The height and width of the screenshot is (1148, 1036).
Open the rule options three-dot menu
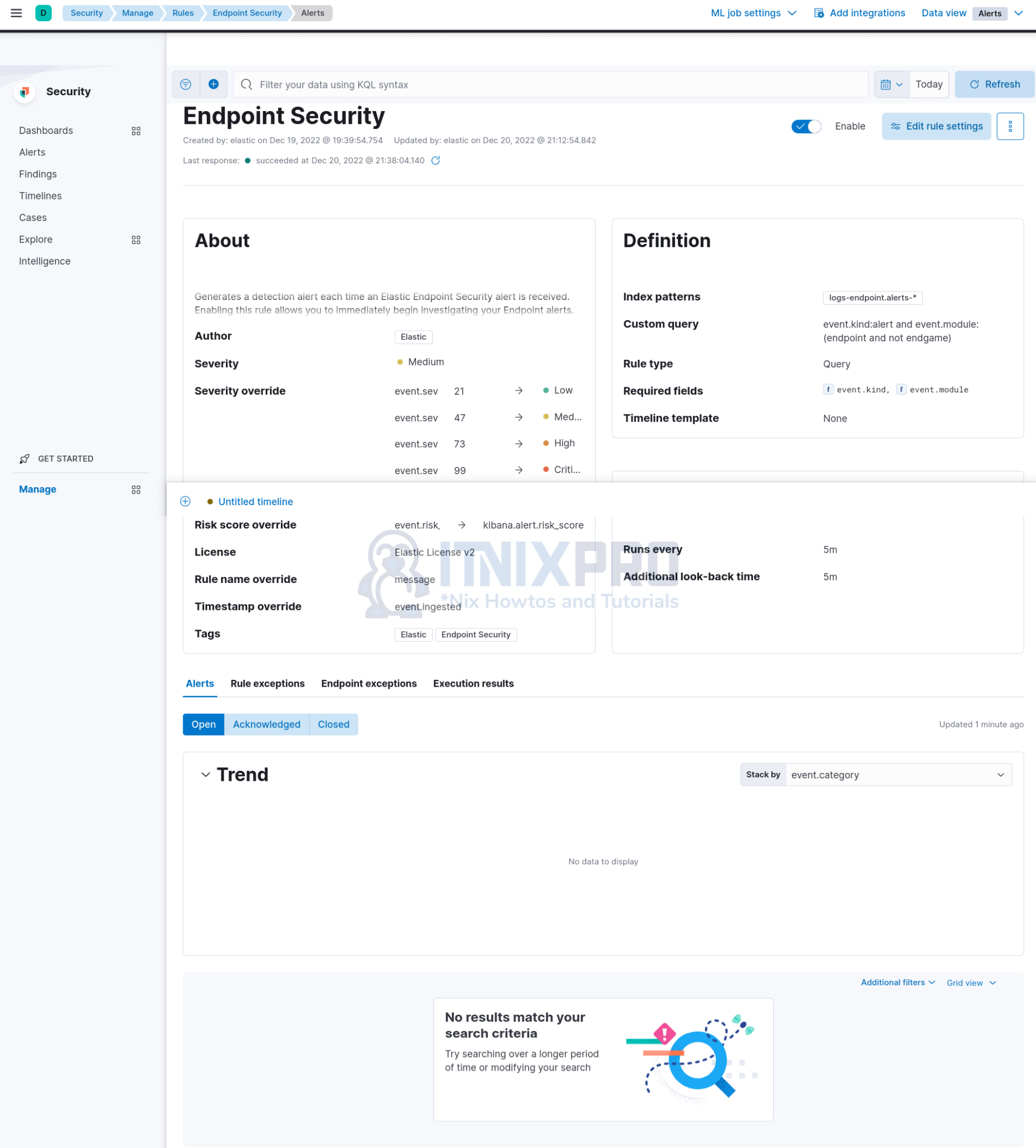click(x=1011, y=126)
